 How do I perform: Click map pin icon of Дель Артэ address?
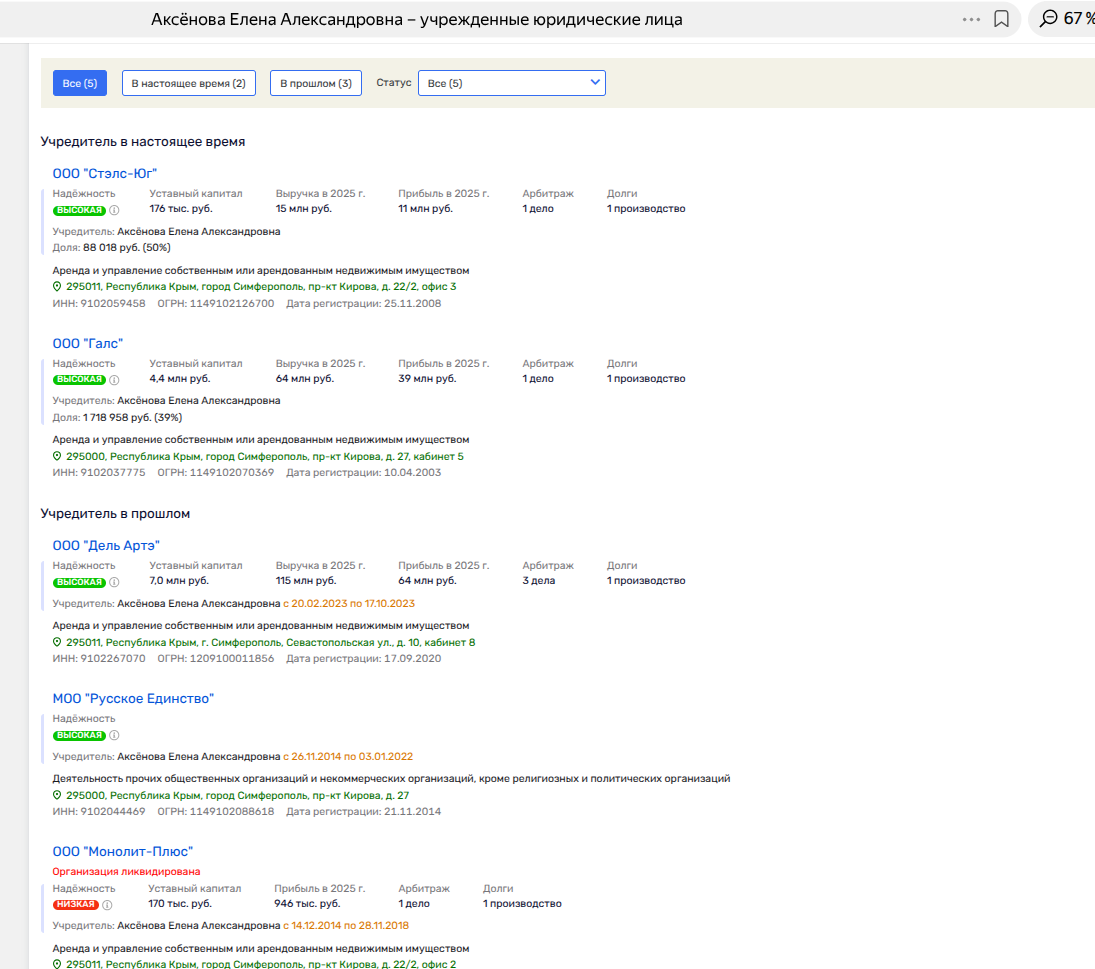click(x=57, y=642)
